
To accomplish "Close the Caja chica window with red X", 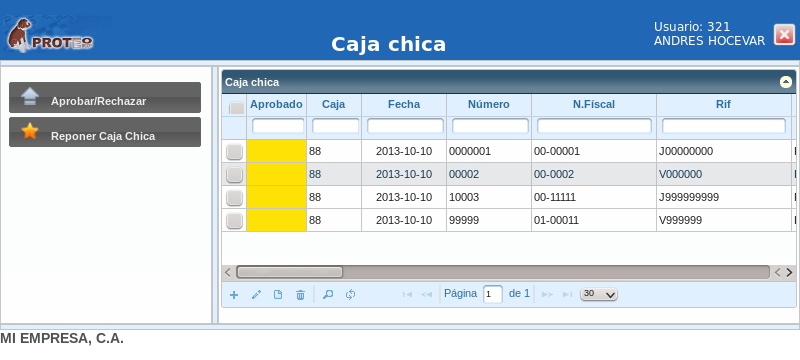I will tap(784, 35).
